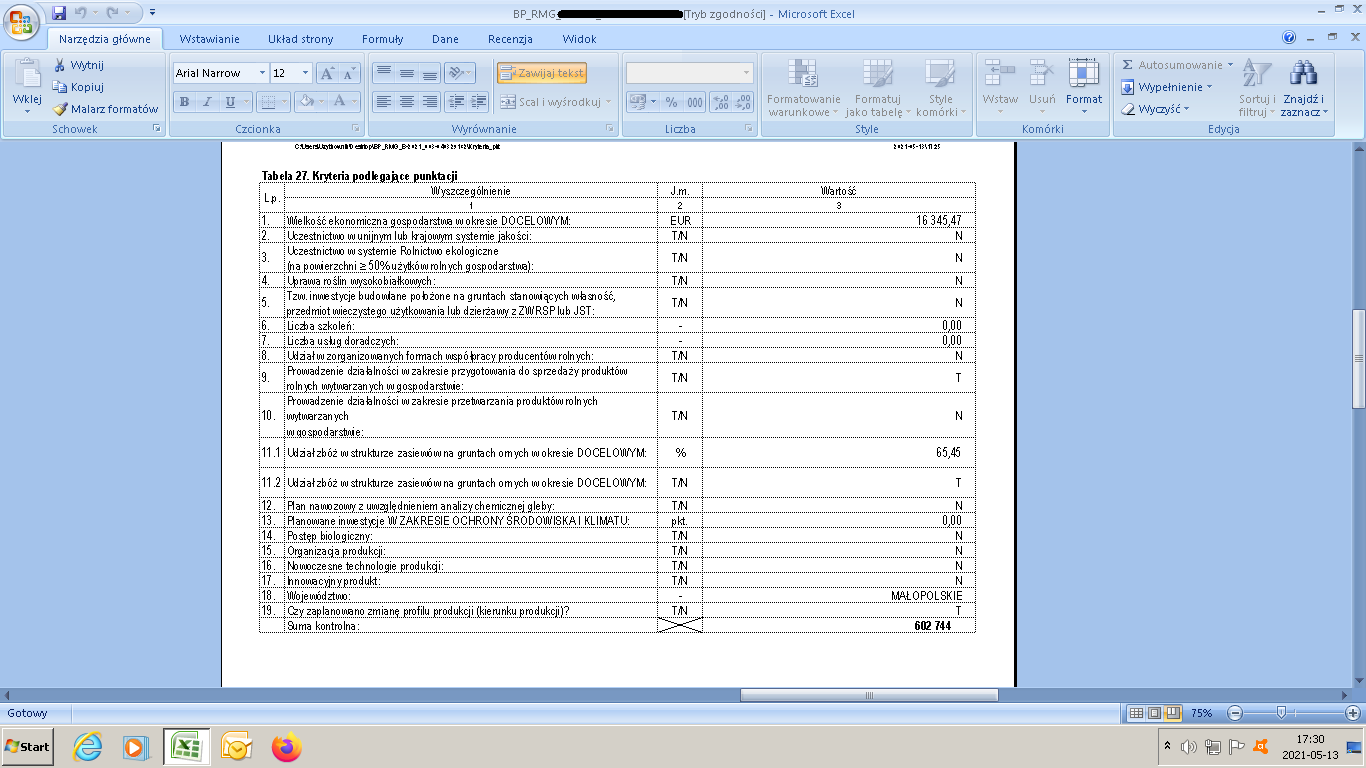Open the number format dropdown
1366x768 pixels.
pyautogui.click(x=746, y=74)
